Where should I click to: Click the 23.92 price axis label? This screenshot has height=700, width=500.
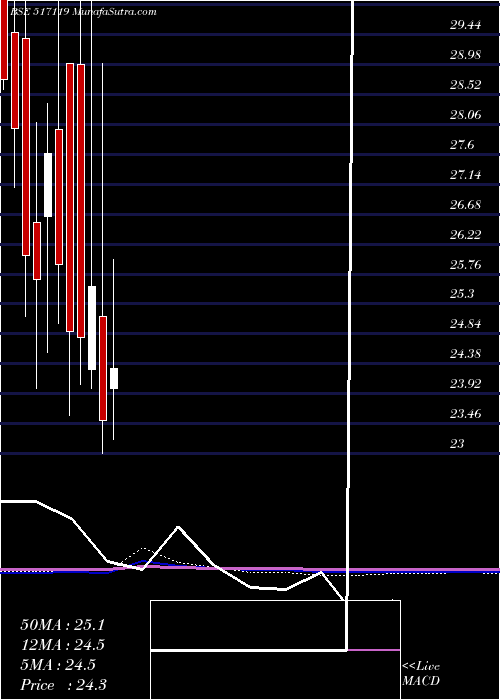click(465, 384)
